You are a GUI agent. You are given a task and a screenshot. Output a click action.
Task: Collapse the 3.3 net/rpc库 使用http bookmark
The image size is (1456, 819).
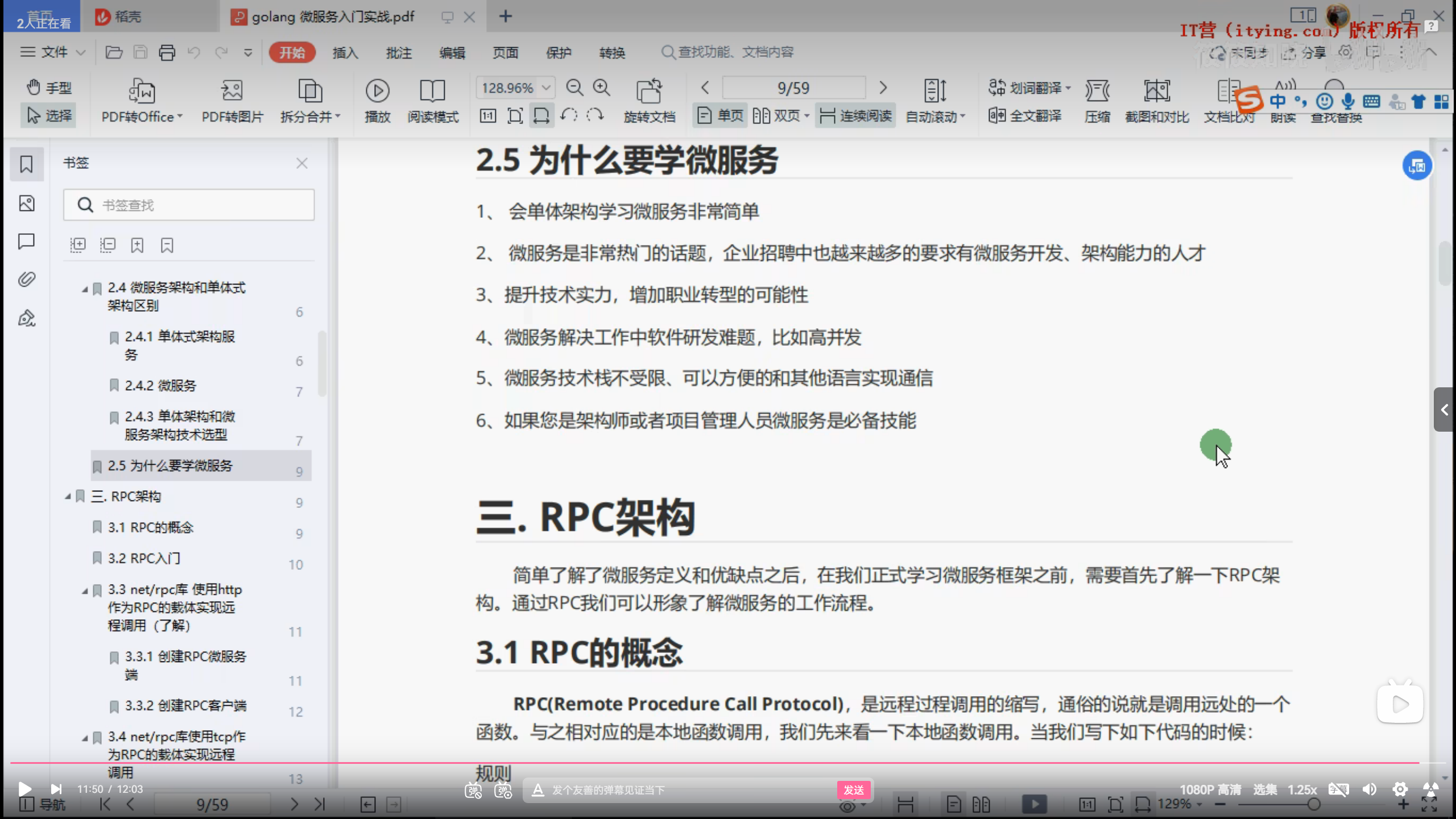85,591
